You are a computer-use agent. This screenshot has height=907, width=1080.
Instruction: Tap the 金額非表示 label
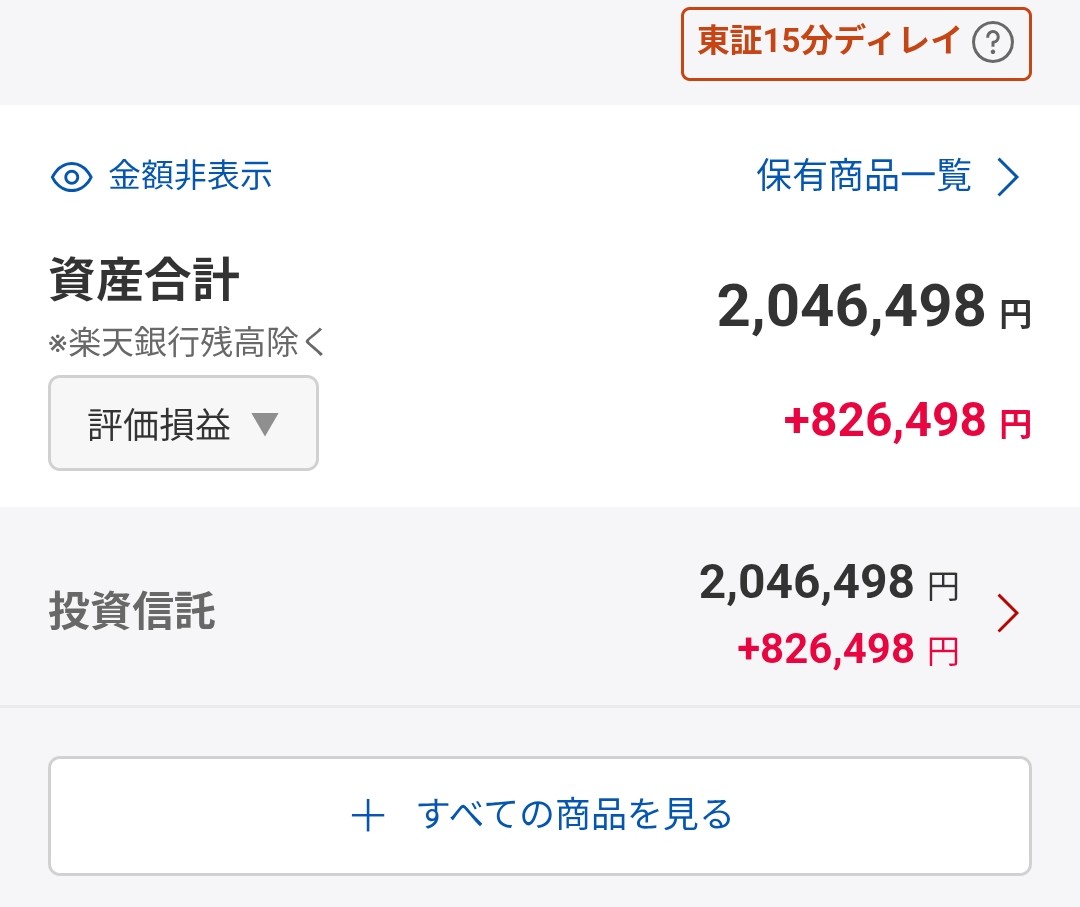190,177
